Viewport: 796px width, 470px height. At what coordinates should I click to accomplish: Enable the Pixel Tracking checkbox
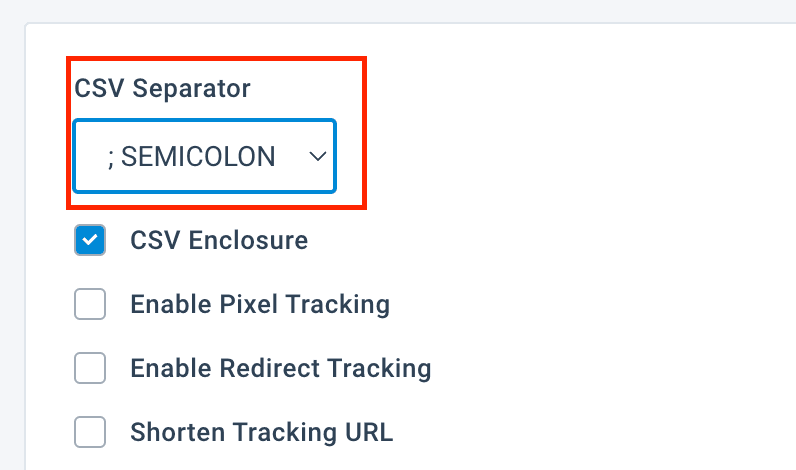tap(90, 304)
